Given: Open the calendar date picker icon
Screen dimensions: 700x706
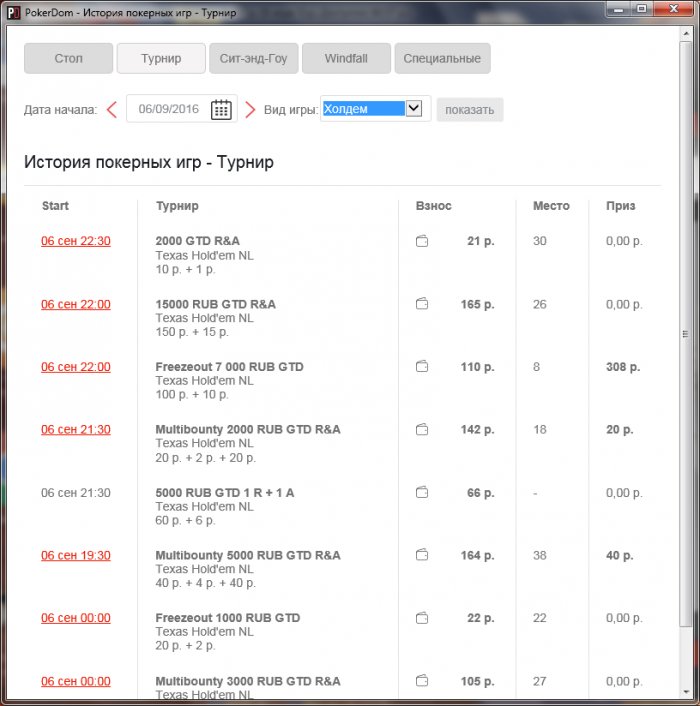Looking at the screenshot, I should point(221,109).
